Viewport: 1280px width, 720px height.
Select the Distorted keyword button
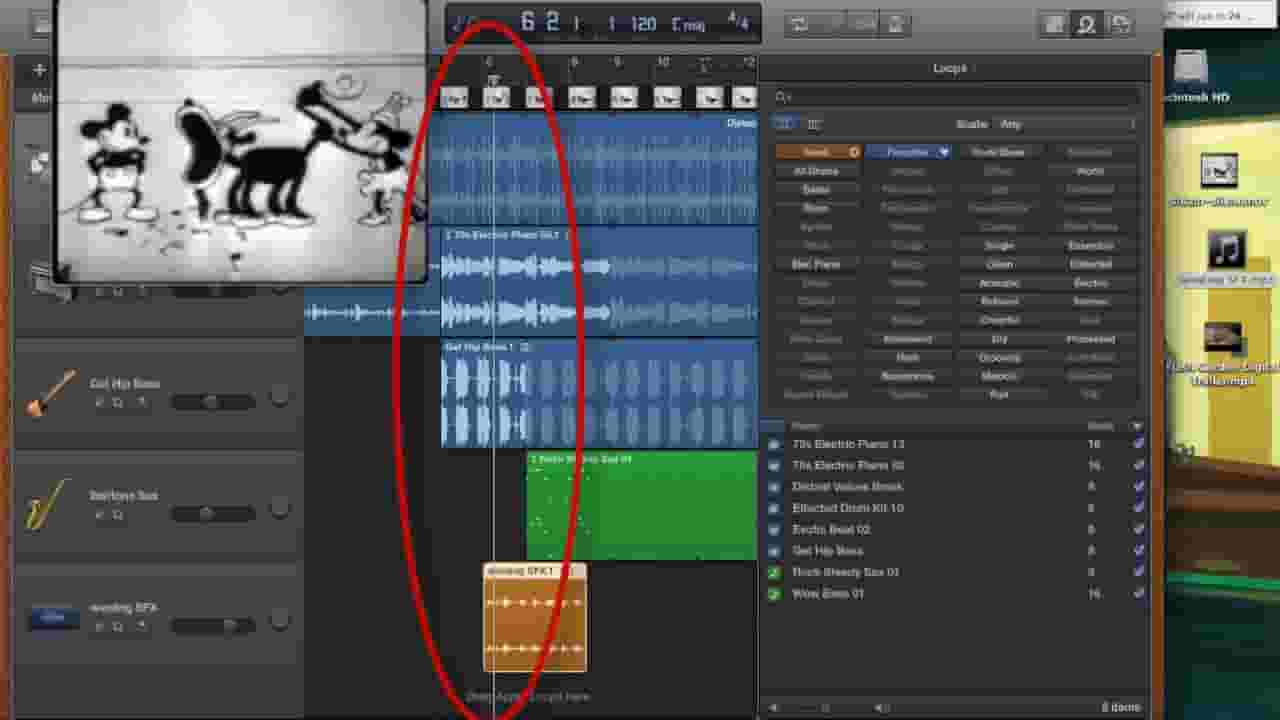pos(1090,265)
